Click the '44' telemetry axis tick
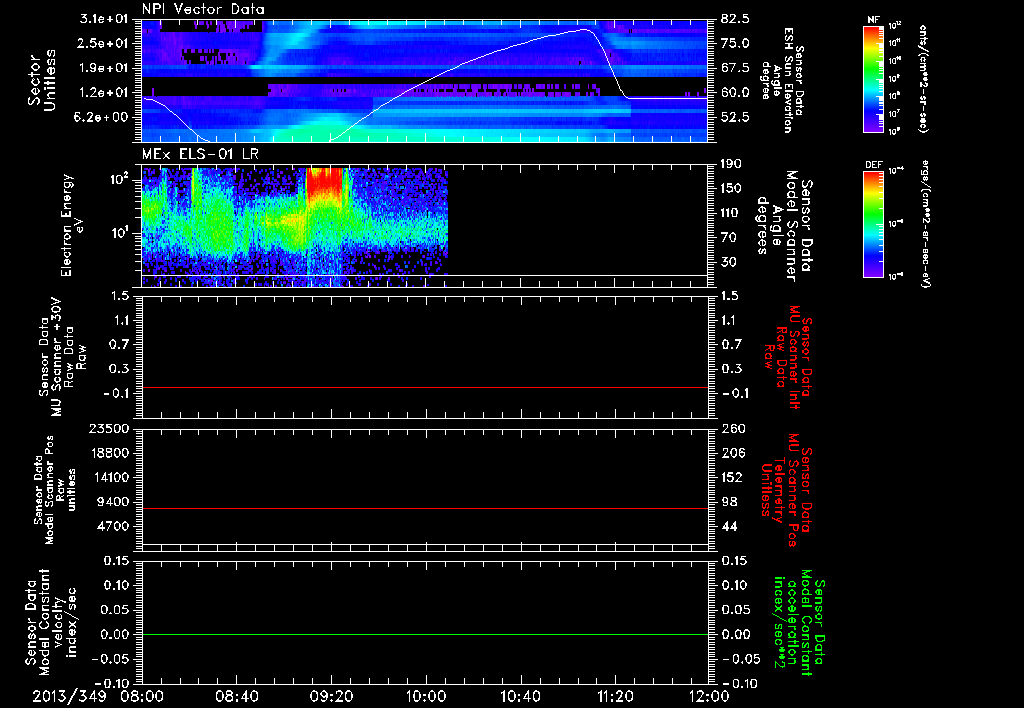This screenshot has width=1024, height=708. tap(729, 526)
